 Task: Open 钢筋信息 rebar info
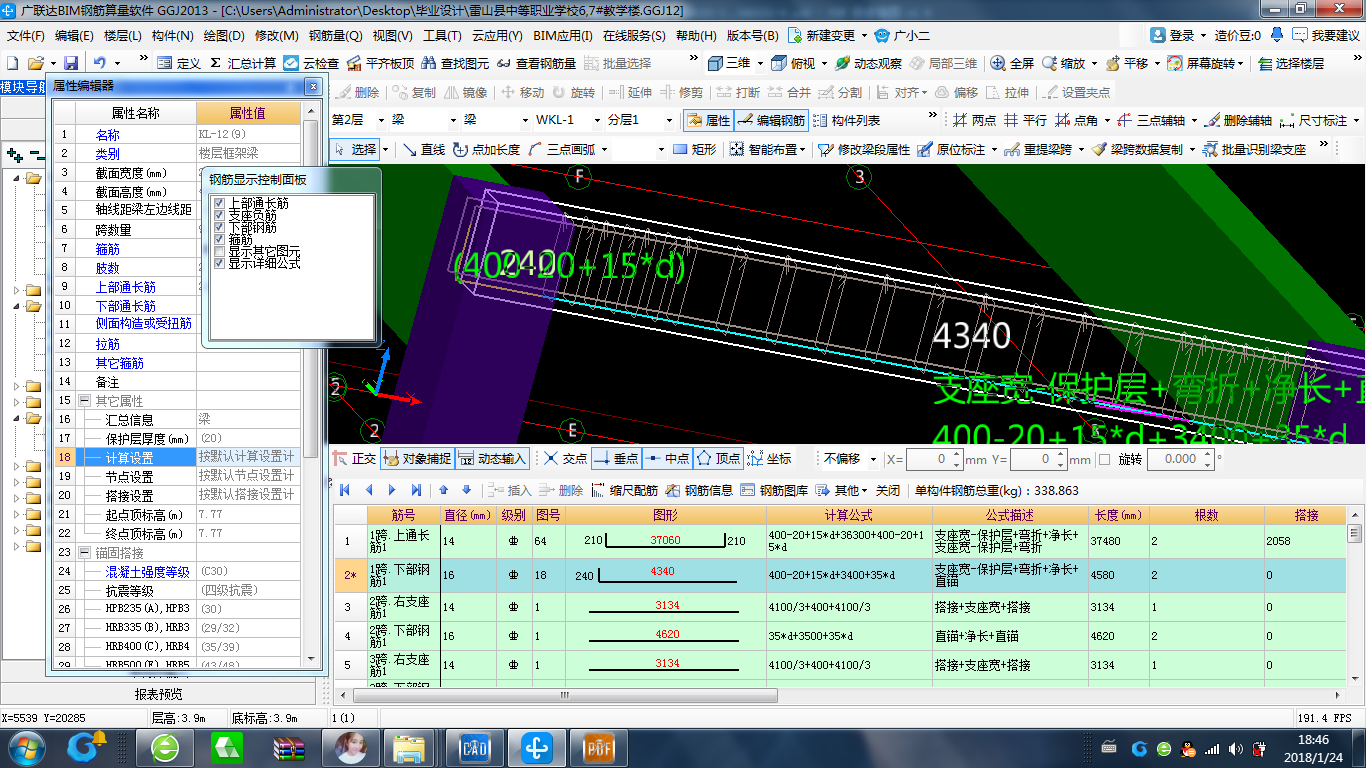coord(699,490)
